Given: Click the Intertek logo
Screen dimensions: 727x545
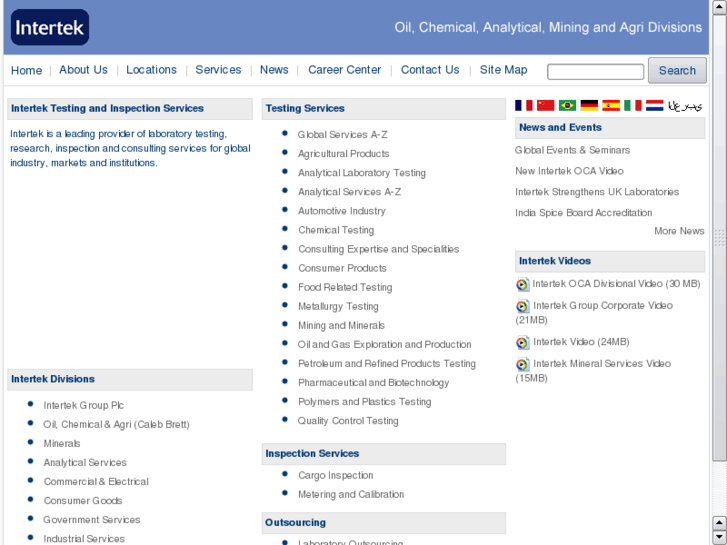Looking at the screenshot, I should click(50, 28).
